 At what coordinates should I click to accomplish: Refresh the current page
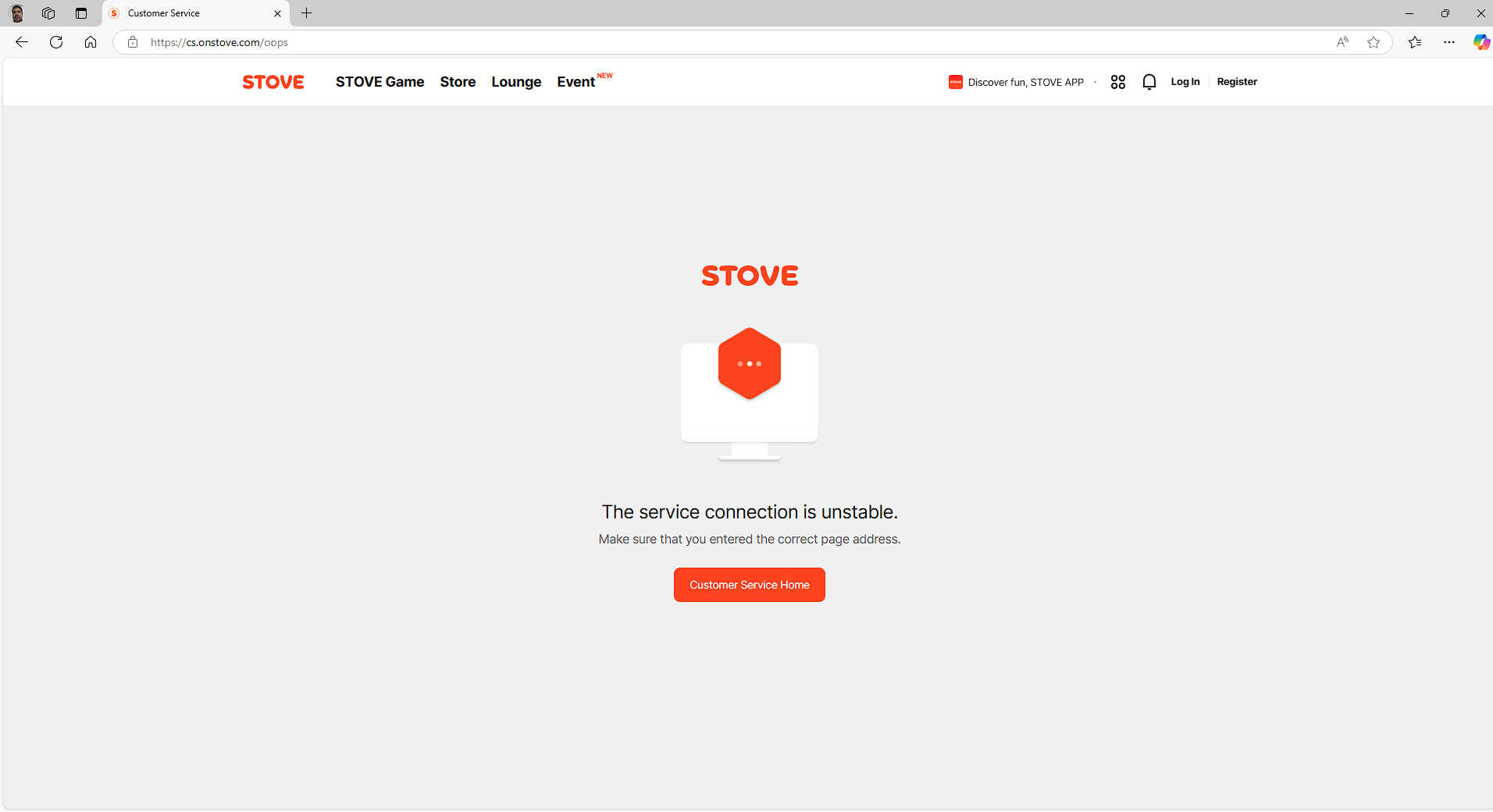coord(56,42)
